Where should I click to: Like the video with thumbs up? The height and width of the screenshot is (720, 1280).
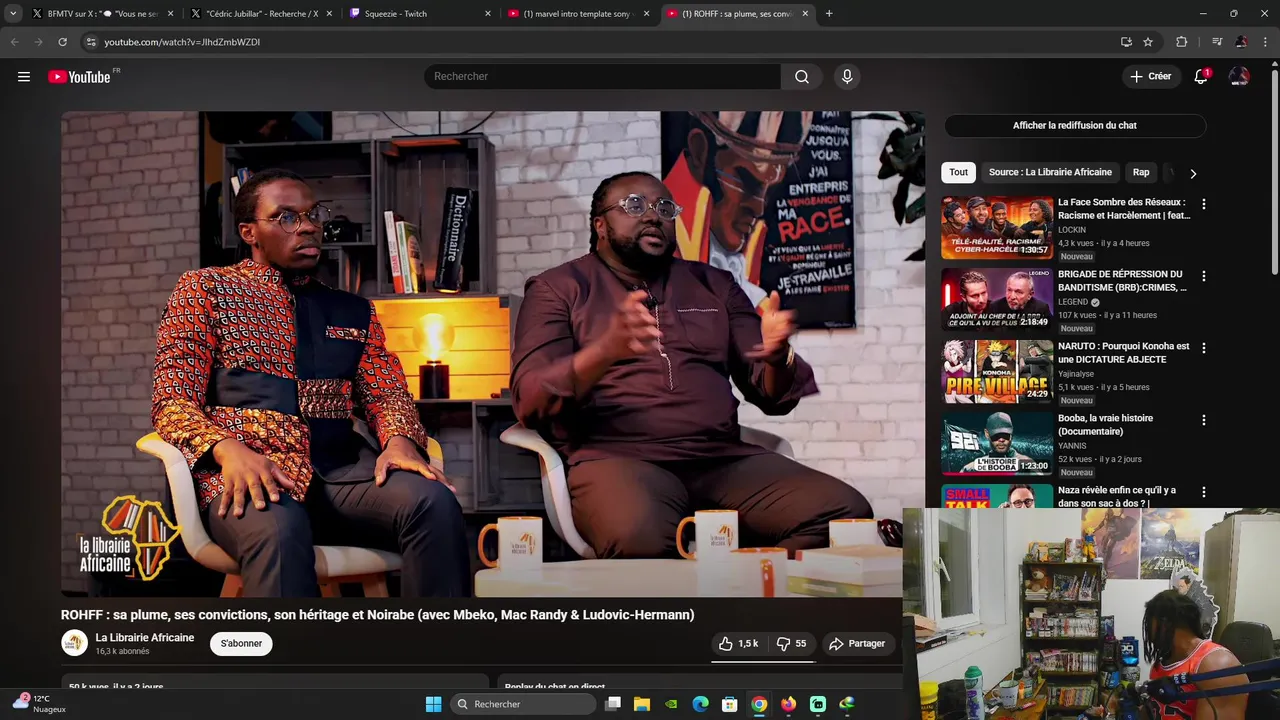coord(738,644)
